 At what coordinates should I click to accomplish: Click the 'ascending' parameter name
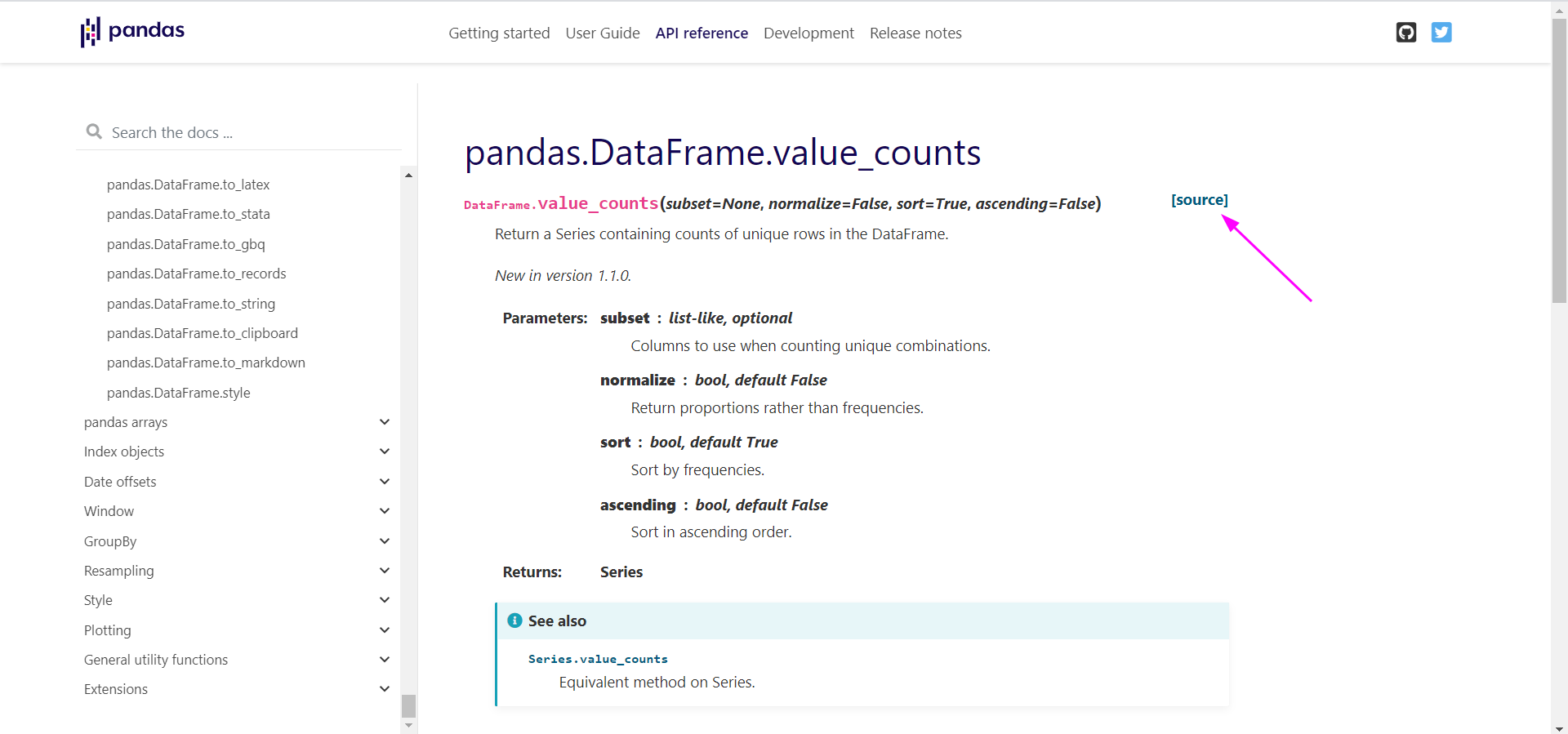[638, 505]
